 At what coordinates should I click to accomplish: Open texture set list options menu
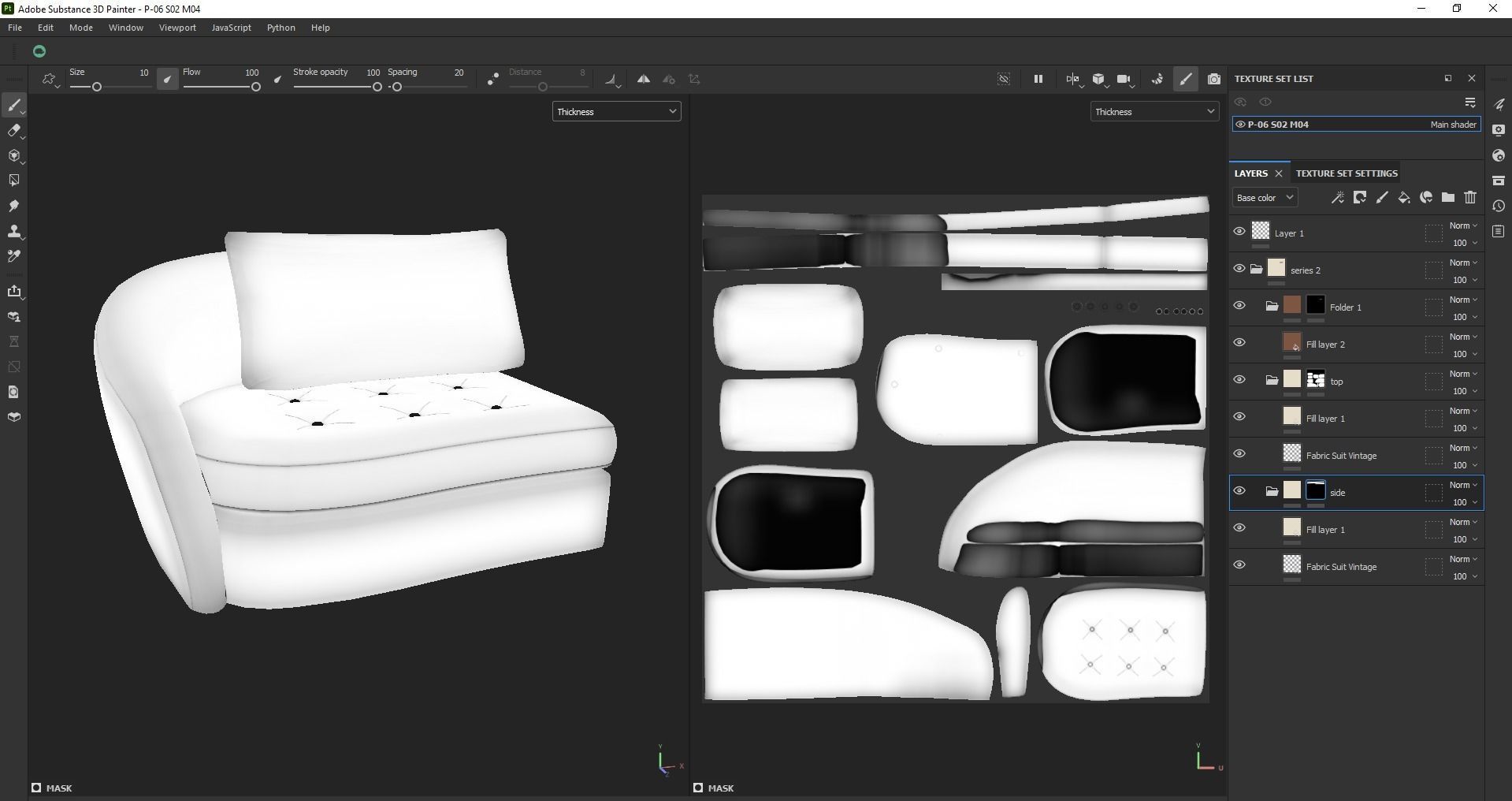click(1470, 102)
